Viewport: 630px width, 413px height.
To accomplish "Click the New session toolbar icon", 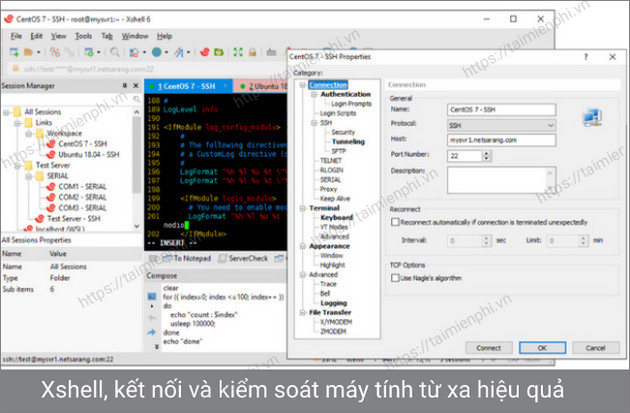I will coord(14,52).
